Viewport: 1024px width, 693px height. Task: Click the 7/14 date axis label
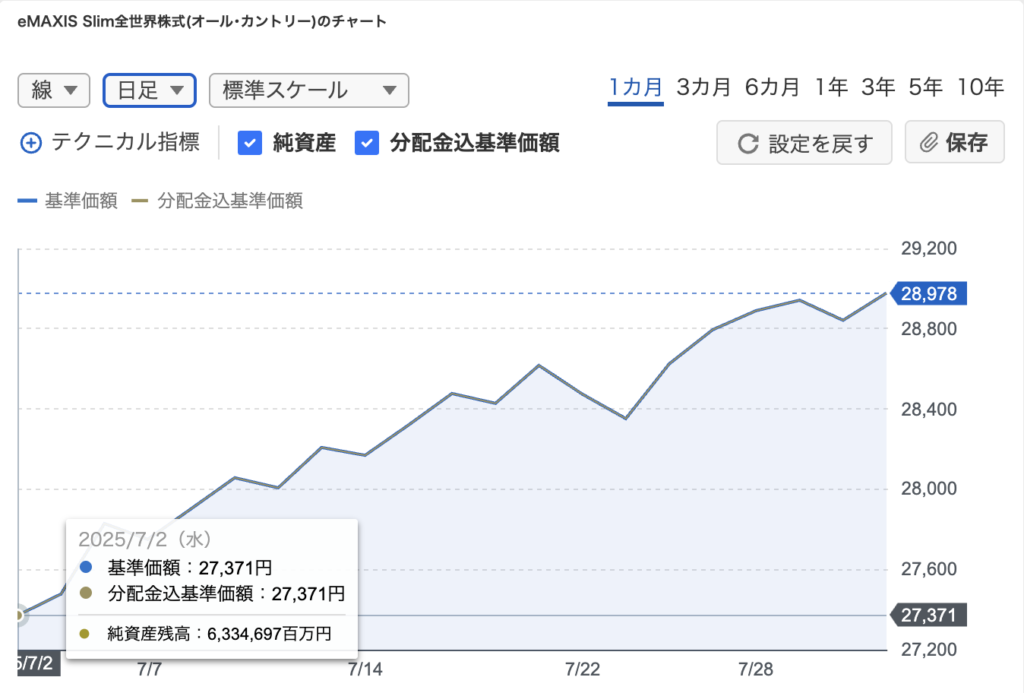click(365, 669)
